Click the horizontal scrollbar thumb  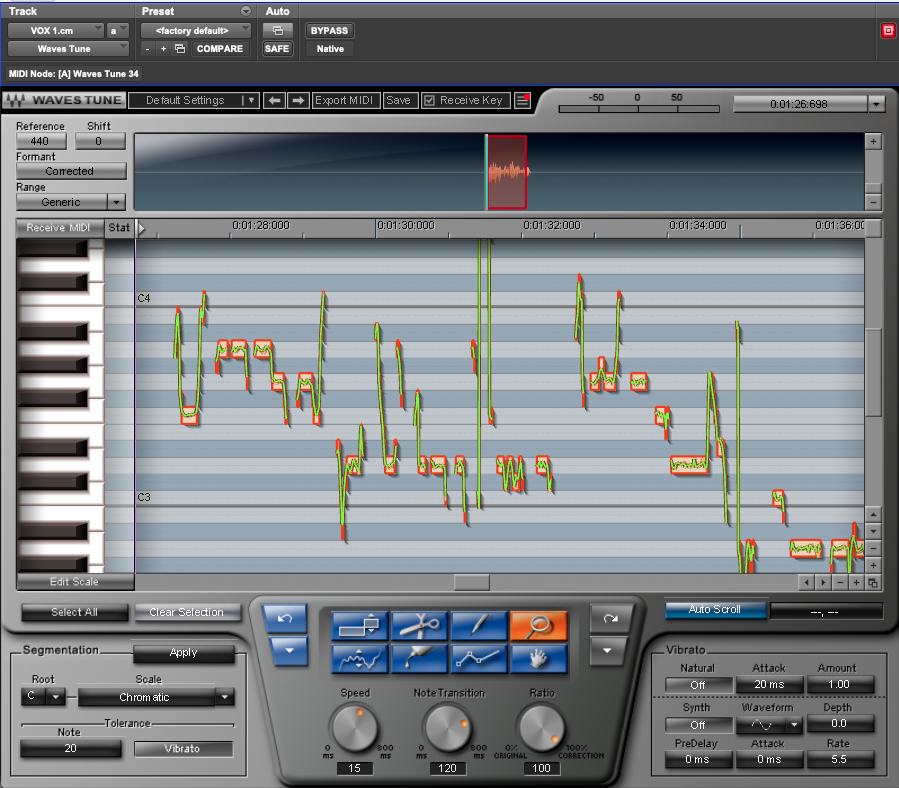click(472, 582)
